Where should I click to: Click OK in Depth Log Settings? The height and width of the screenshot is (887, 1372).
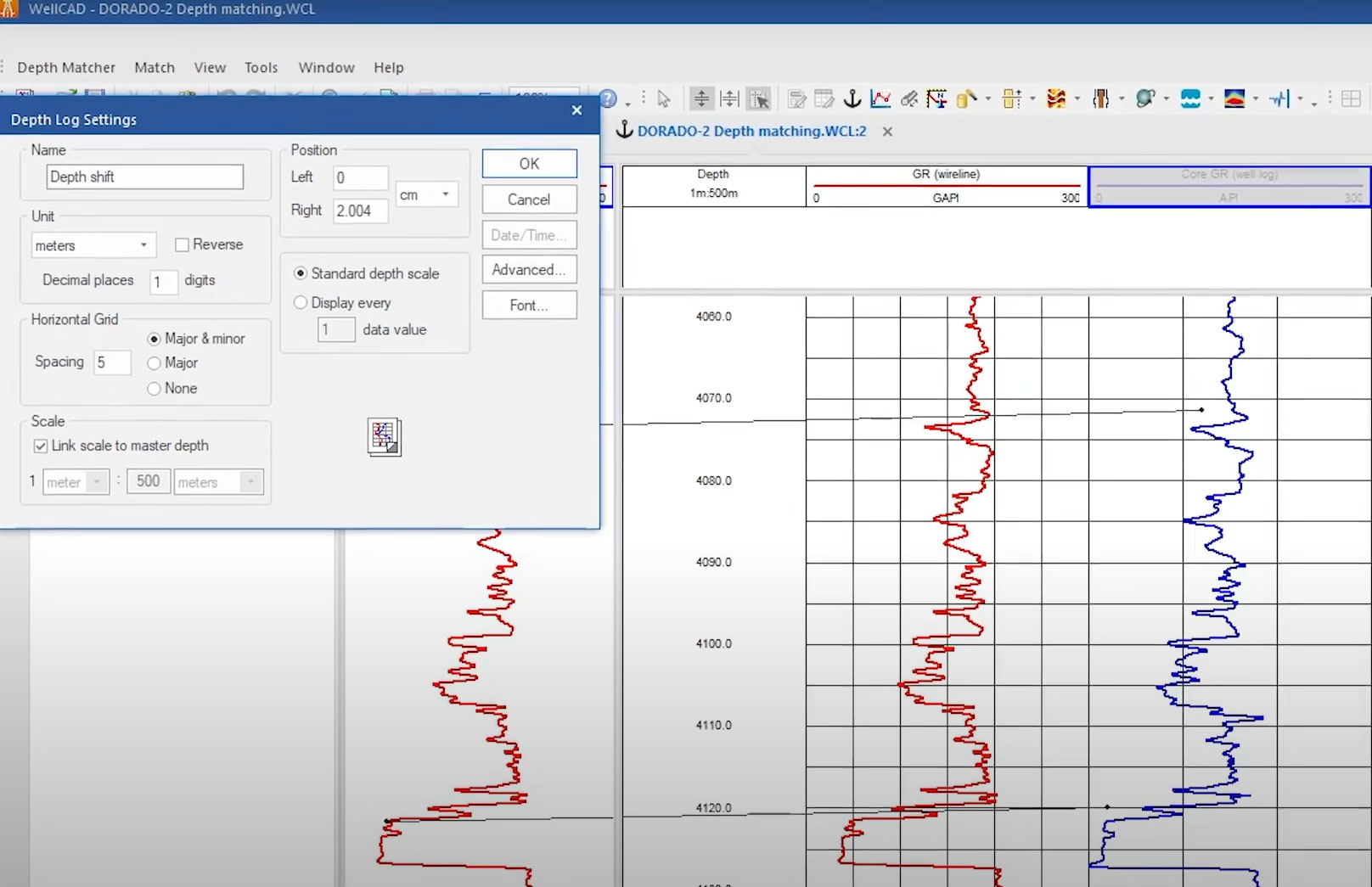pos(530,164)
